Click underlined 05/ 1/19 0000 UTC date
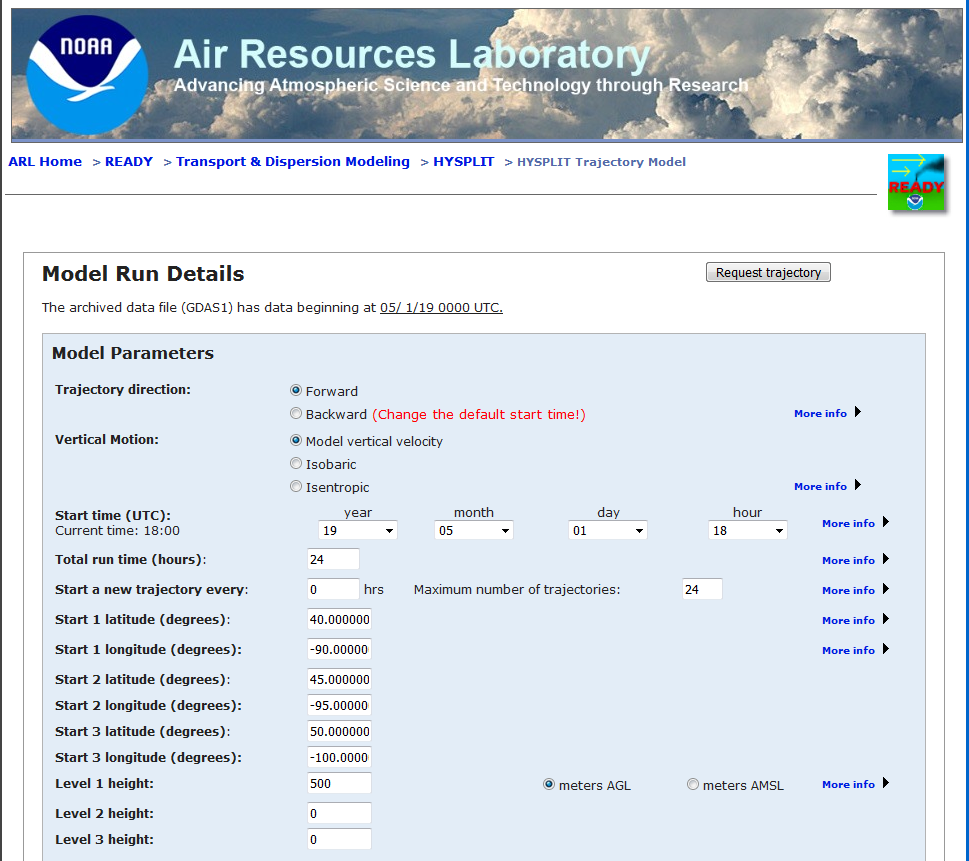The height and width of the screenshot is (861, 969). coord(441,307)
